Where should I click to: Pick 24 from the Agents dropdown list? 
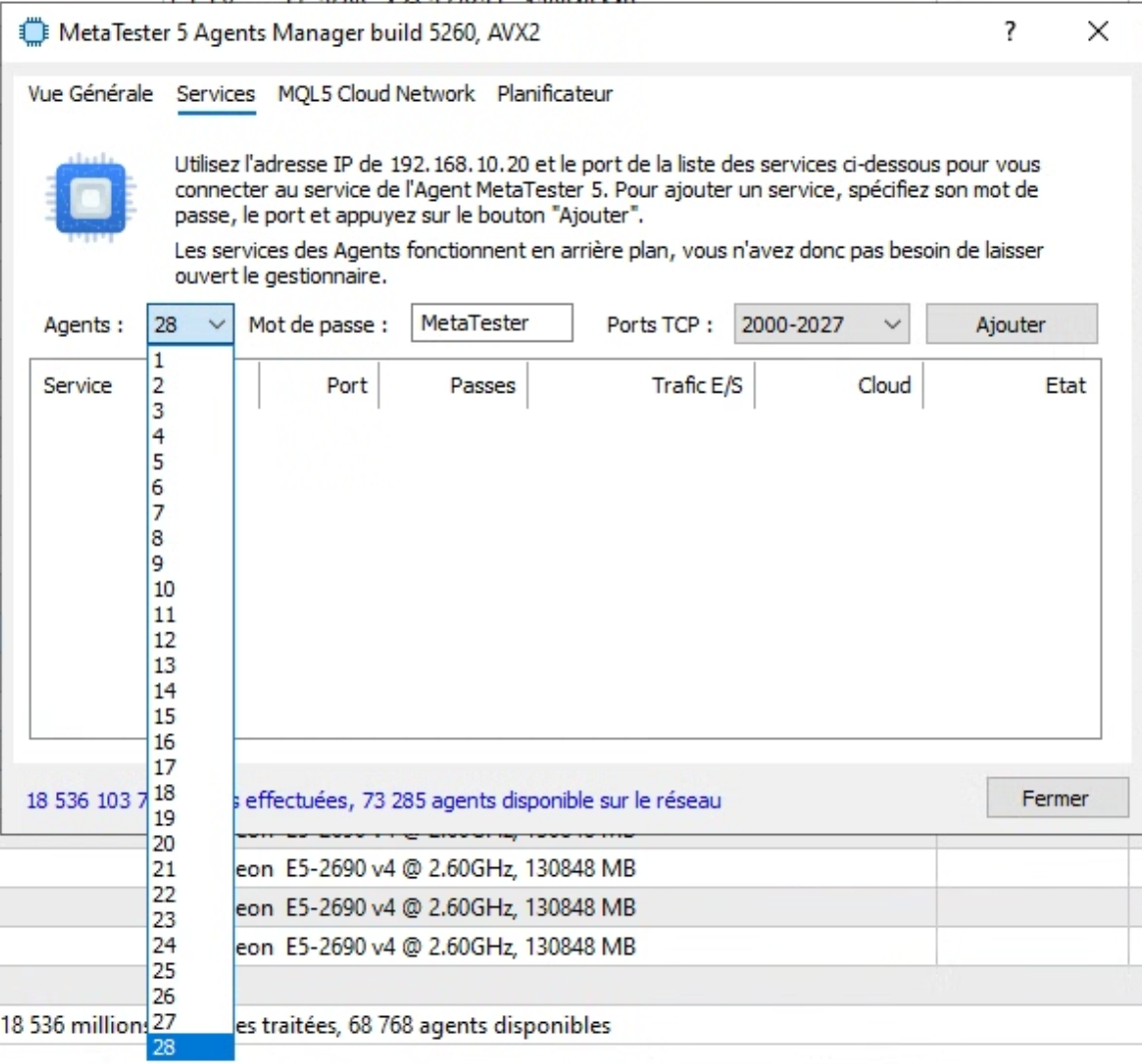pos(190,945)
